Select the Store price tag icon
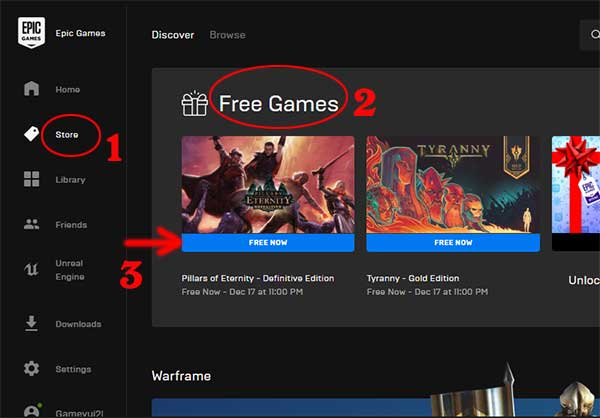The image size is (600, 418). 31,134
